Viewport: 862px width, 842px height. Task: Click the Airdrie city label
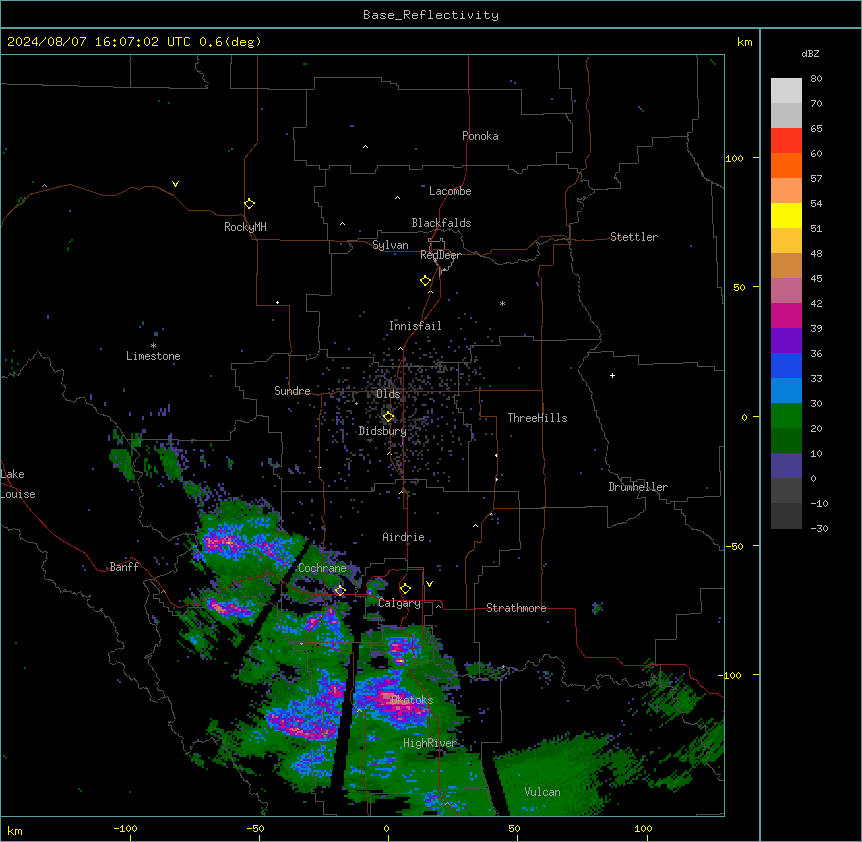(403, 537)
